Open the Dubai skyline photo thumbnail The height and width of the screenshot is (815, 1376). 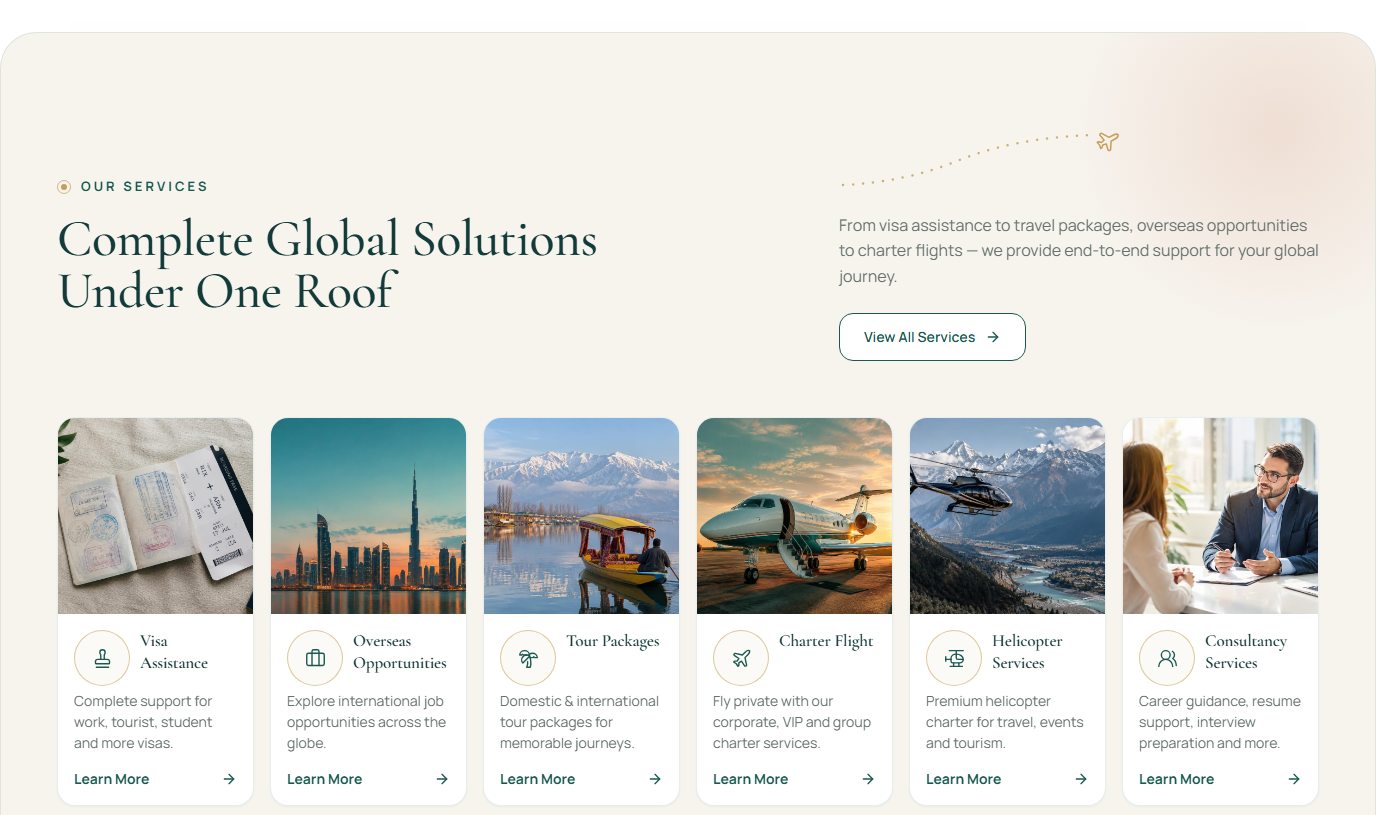point(368,516)
